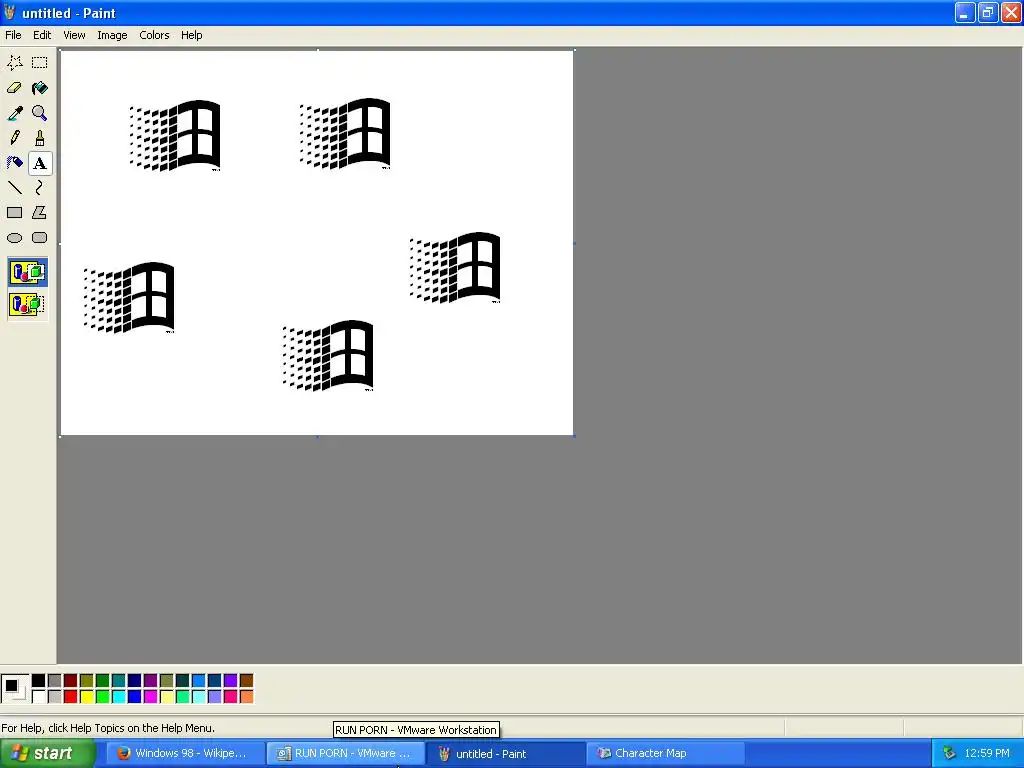Choose the Pencil tool
The width and height of the screenshot is (1024, 768).
[14, 138]
